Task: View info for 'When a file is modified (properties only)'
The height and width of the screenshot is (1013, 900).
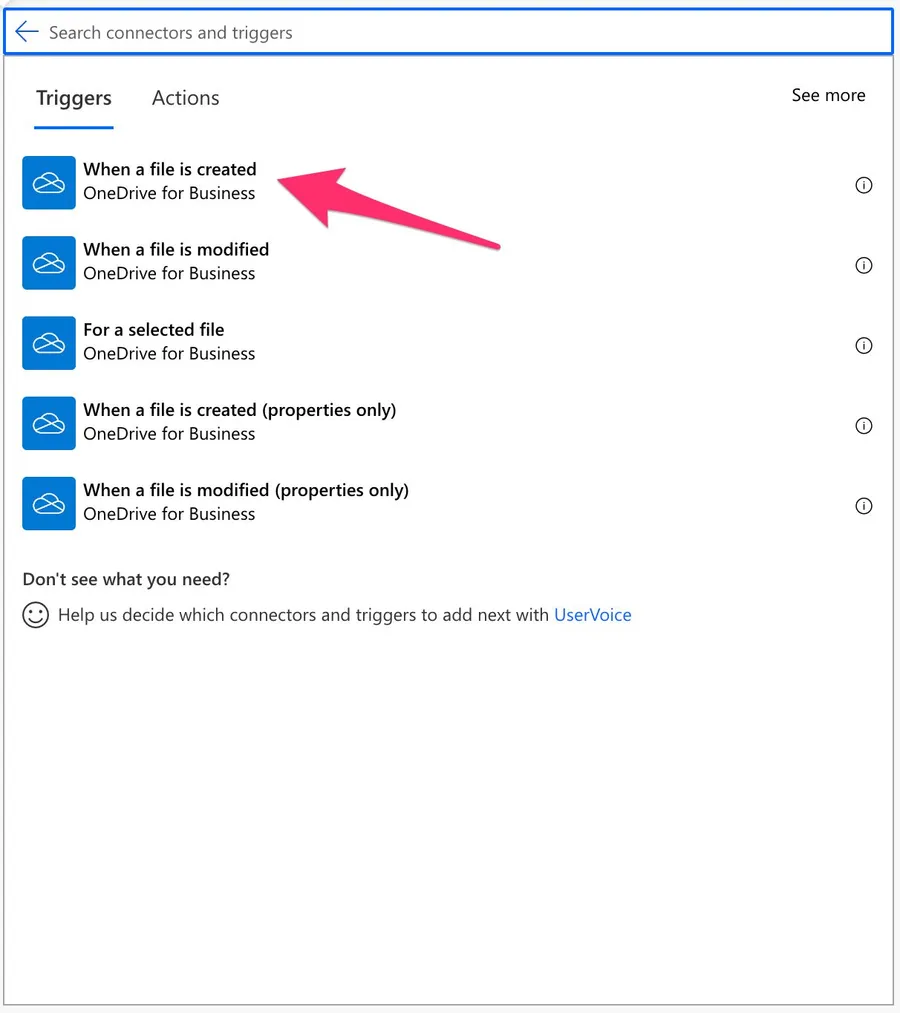Action: click(x=864, y=506)
